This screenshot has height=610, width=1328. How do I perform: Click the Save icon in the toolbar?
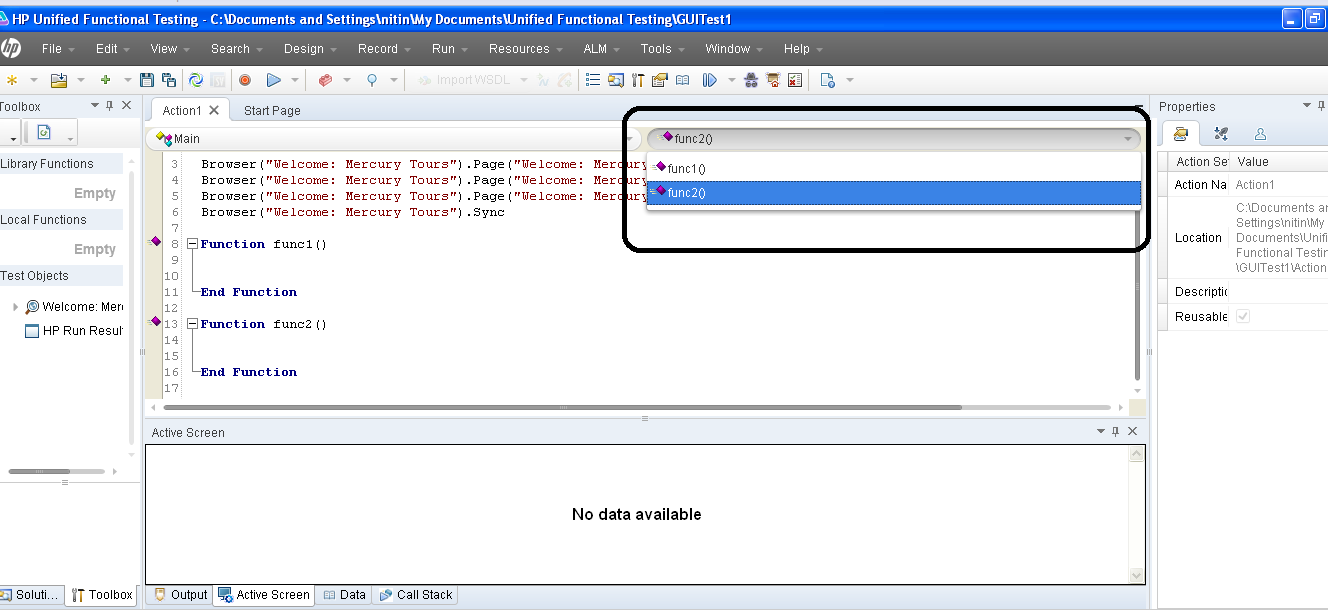146,79
